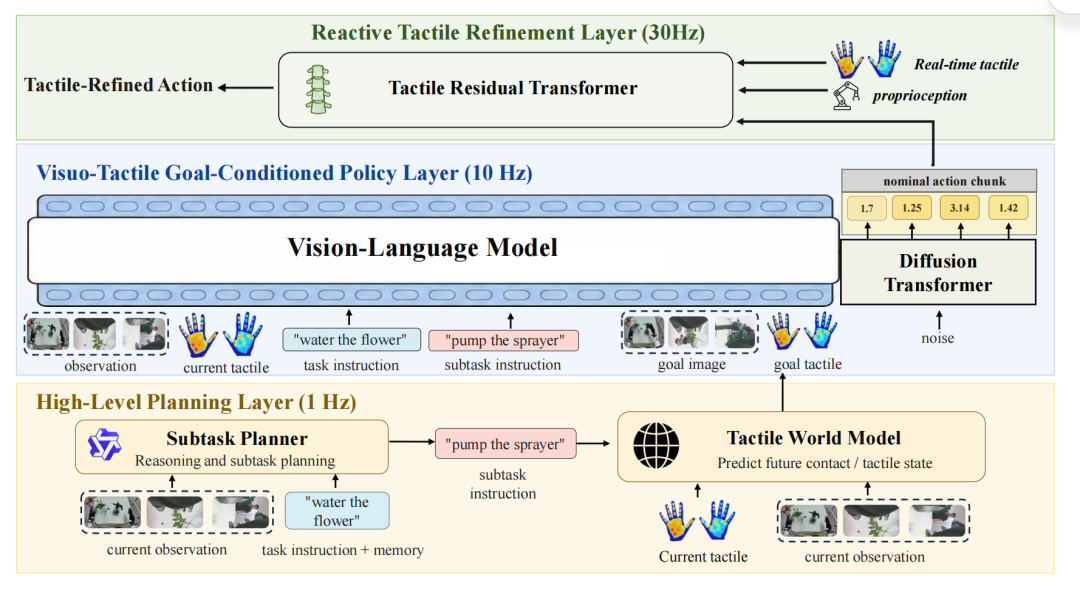The image size is (1080, 592).
Task: Click the Current tactile hands under Tactile World Model
Action: (697, 520)
